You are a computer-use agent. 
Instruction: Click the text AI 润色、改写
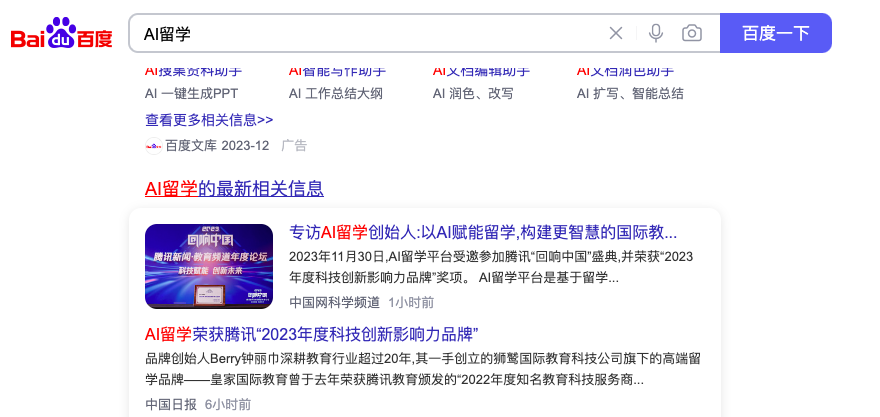(x=473, y=93)
